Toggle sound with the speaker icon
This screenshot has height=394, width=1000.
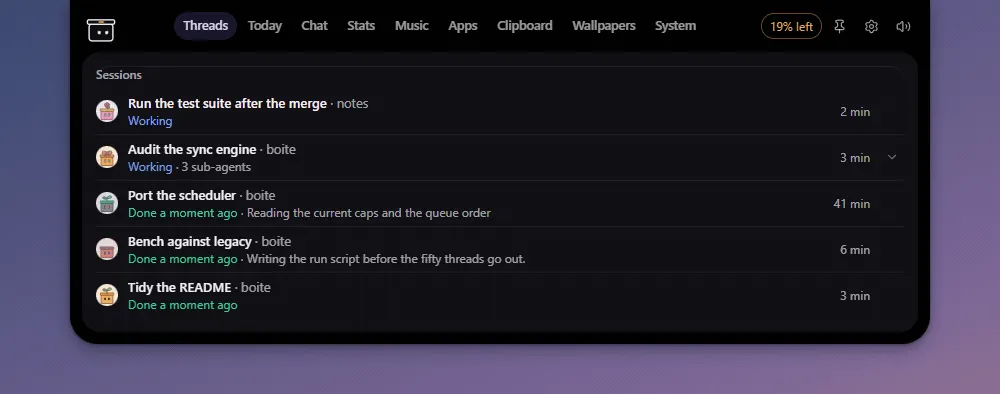tap(903, 26)
